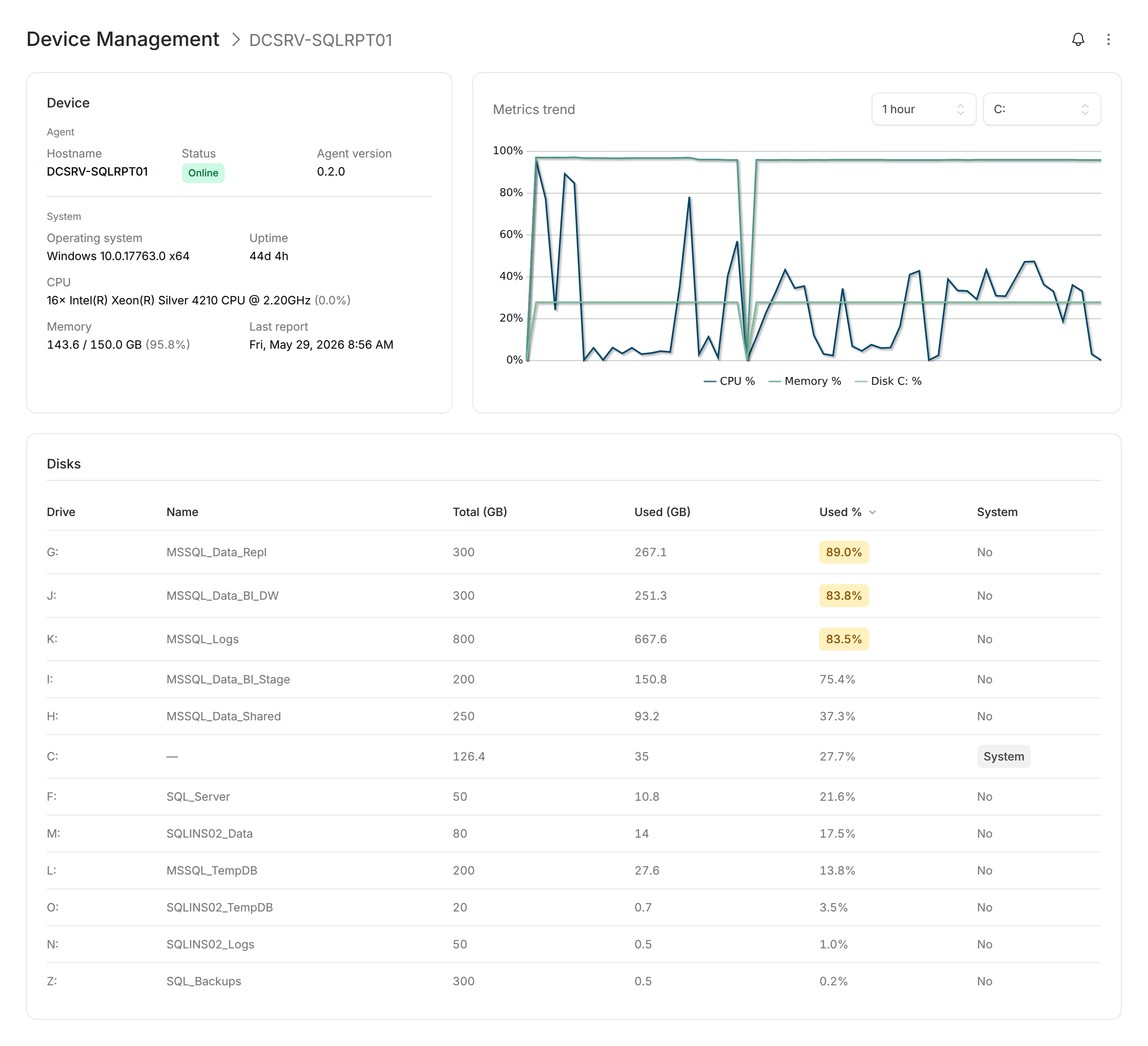Open the notifications bell icon
The image size is (1148, 1046).
1078,39
